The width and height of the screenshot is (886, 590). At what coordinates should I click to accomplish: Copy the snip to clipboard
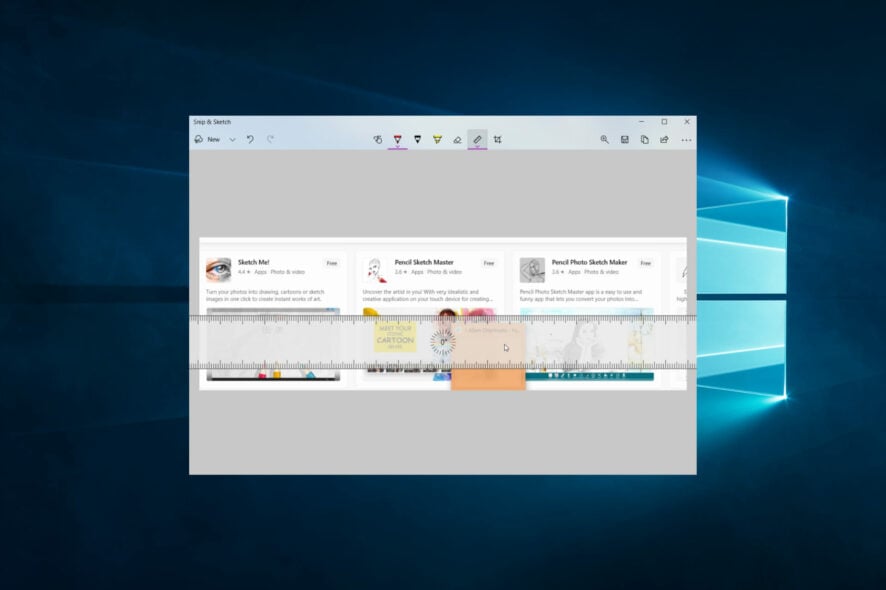coord(644,140)
